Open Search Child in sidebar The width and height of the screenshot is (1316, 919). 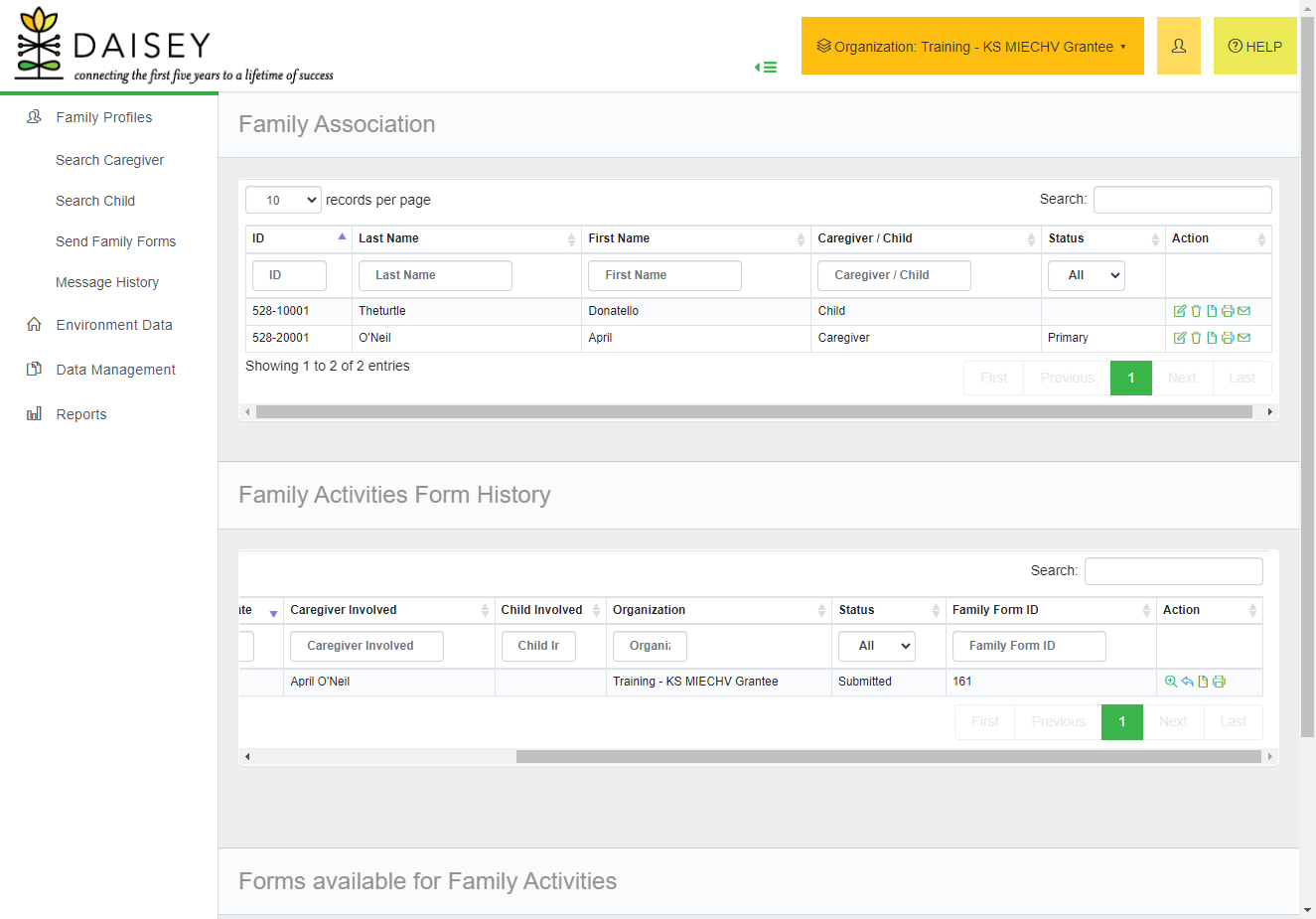(95, 201)
